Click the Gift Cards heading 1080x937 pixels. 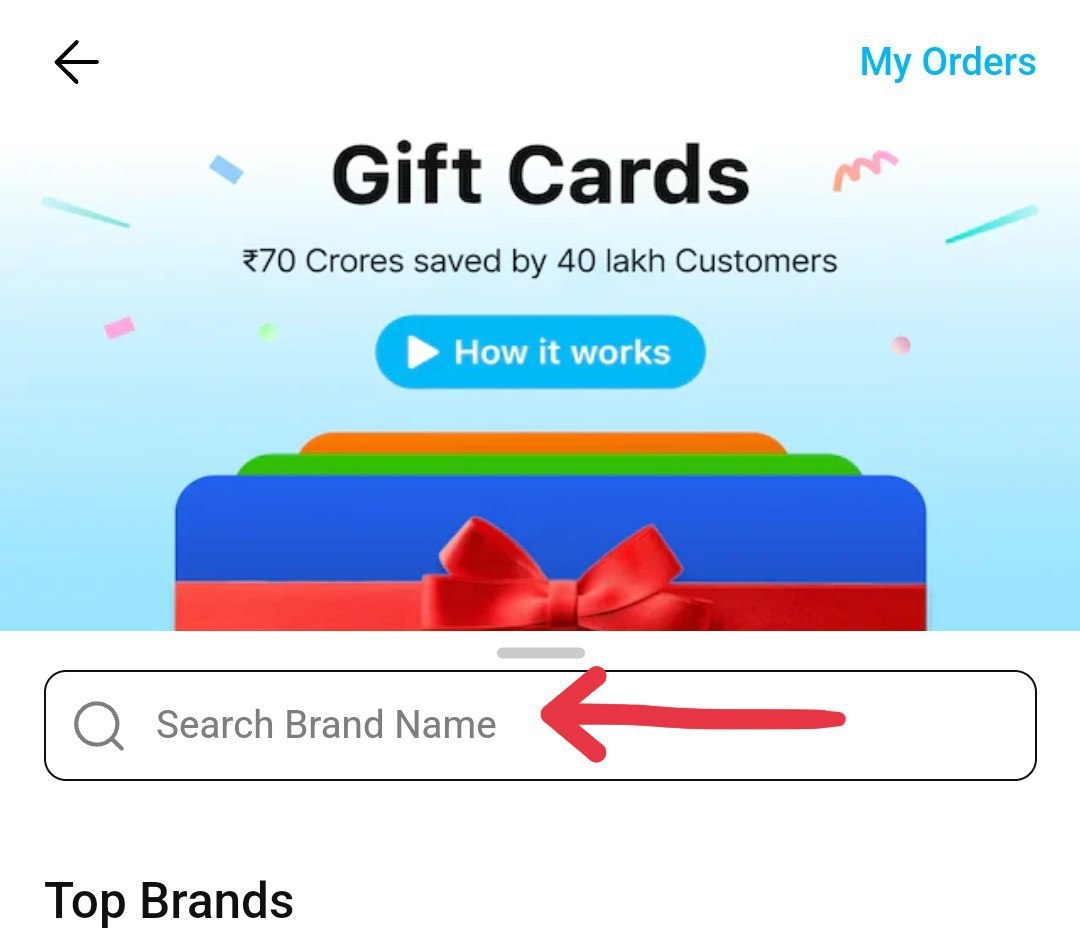(x=541, y=174)
